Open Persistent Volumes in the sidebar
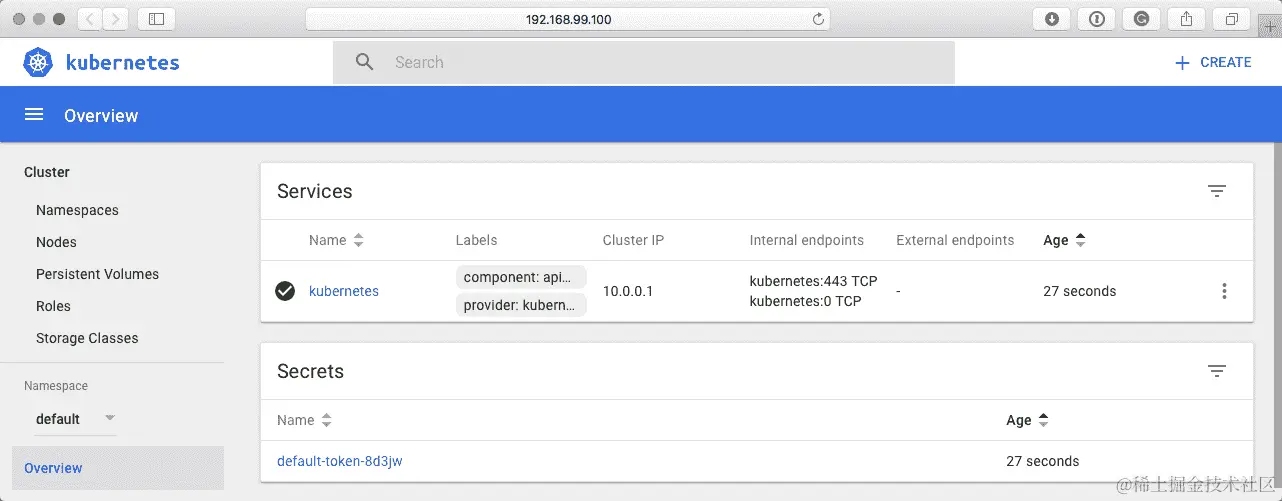The height and width of the screenshot is (501, 1282). pyautogui.click(x=97, y=274)
